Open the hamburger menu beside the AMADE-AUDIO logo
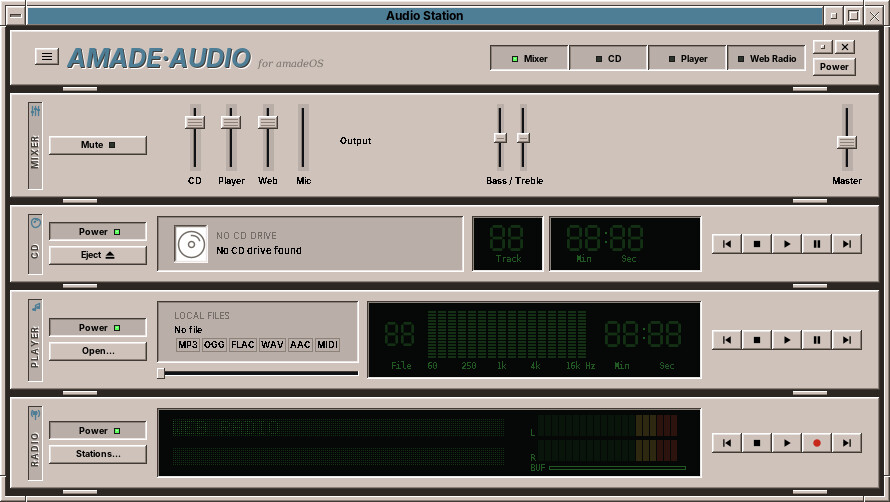This screenshot has width=890, height=502. (x=47, y=56)
